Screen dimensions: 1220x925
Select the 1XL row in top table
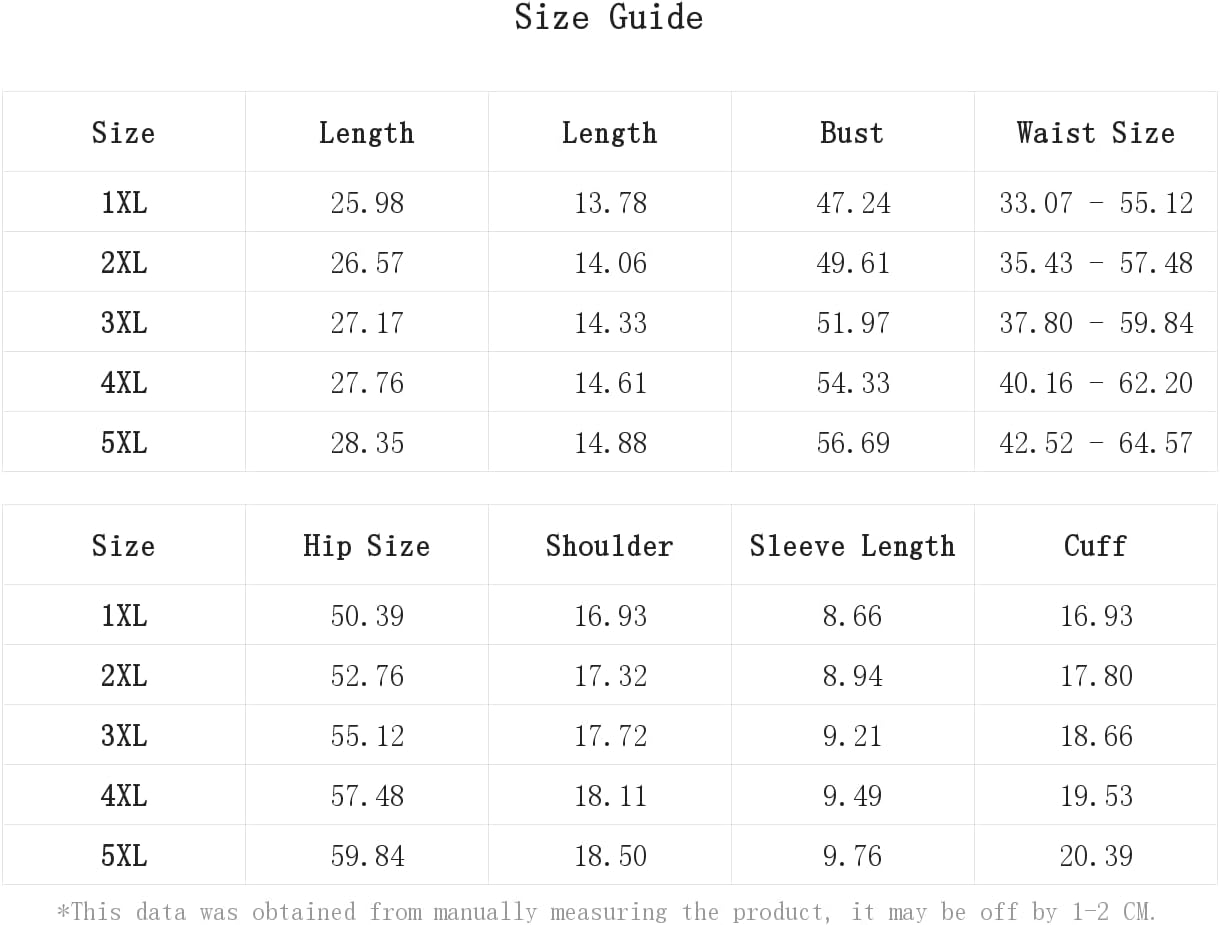coord(124,203)
